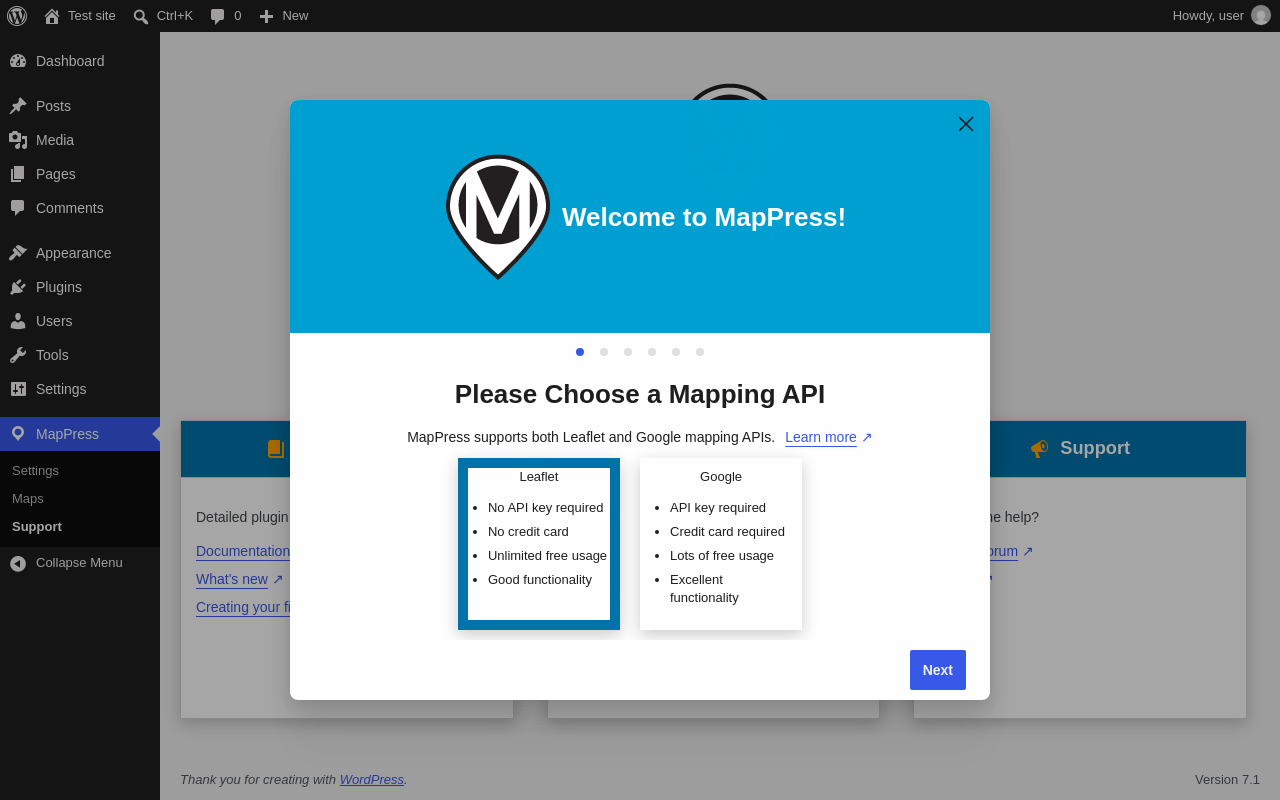Open comments bubble icon in admin bar
Viewport: 1280px width, 800px height.
(x=218, y=16)
